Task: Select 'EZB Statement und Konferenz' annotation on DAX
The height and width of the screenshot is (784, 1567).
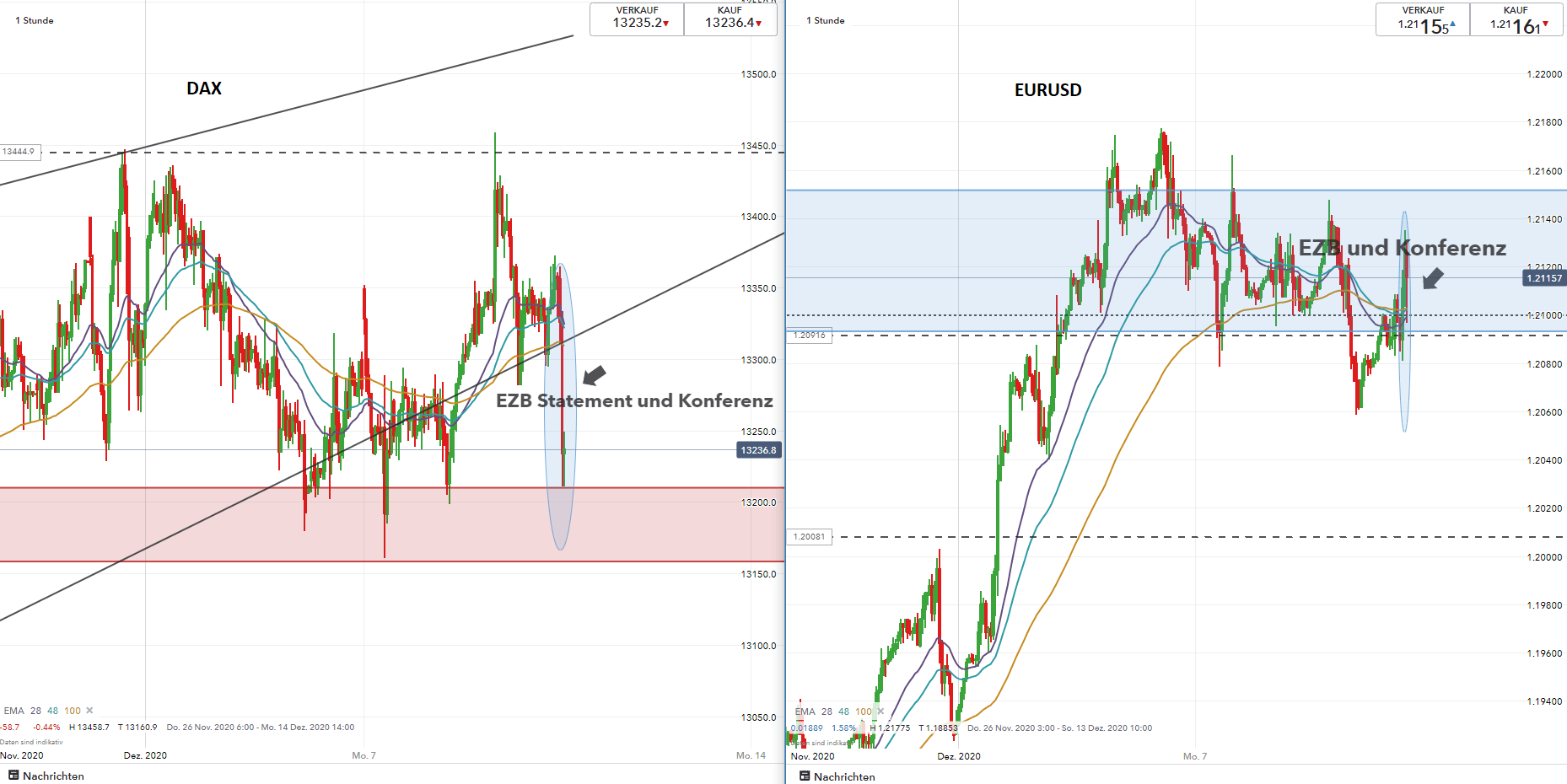Action: pyautogui.click(x=634, y=400)
